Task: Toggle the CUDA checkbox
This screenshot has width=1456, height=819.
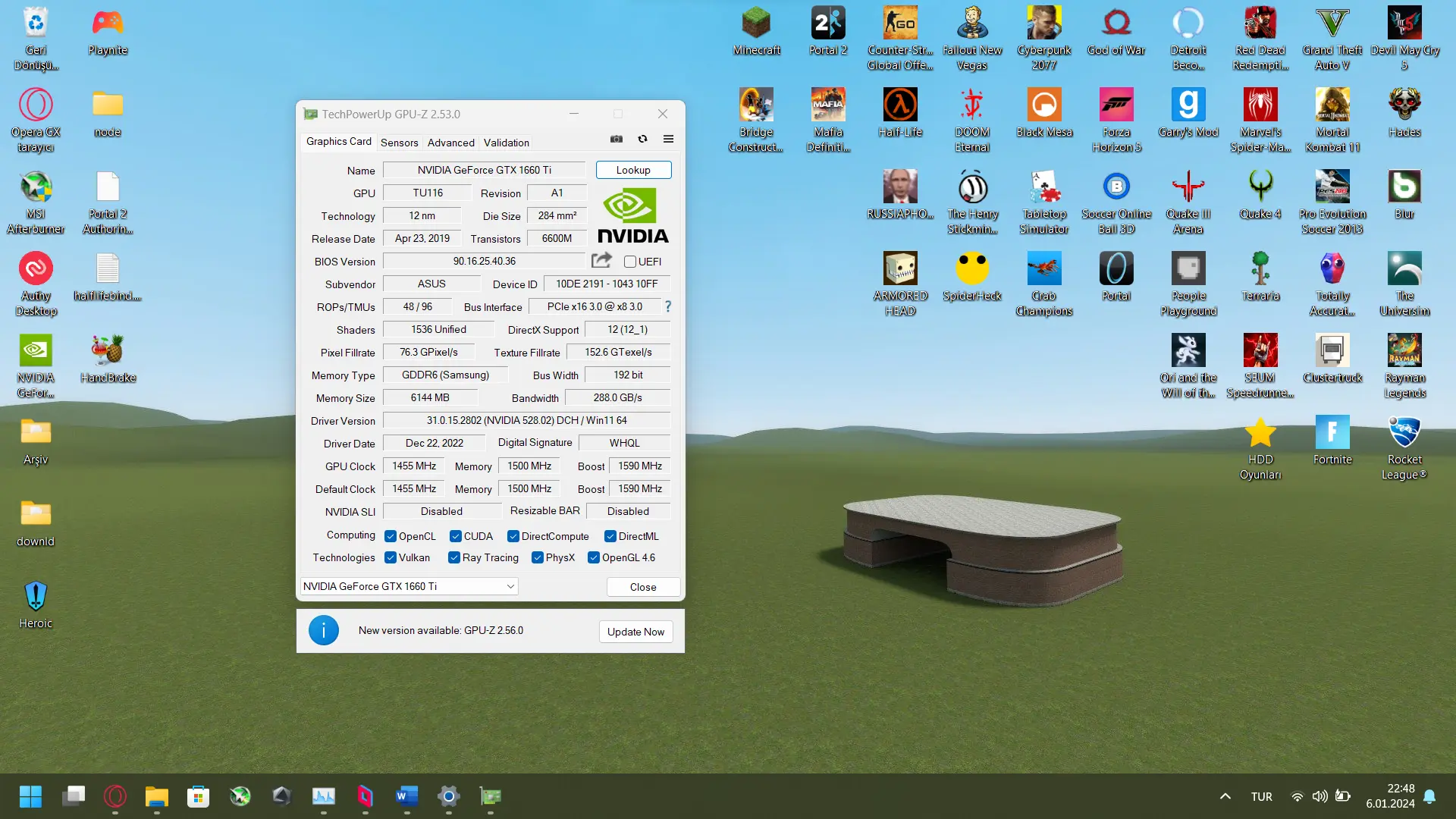Action: [455, 536]
